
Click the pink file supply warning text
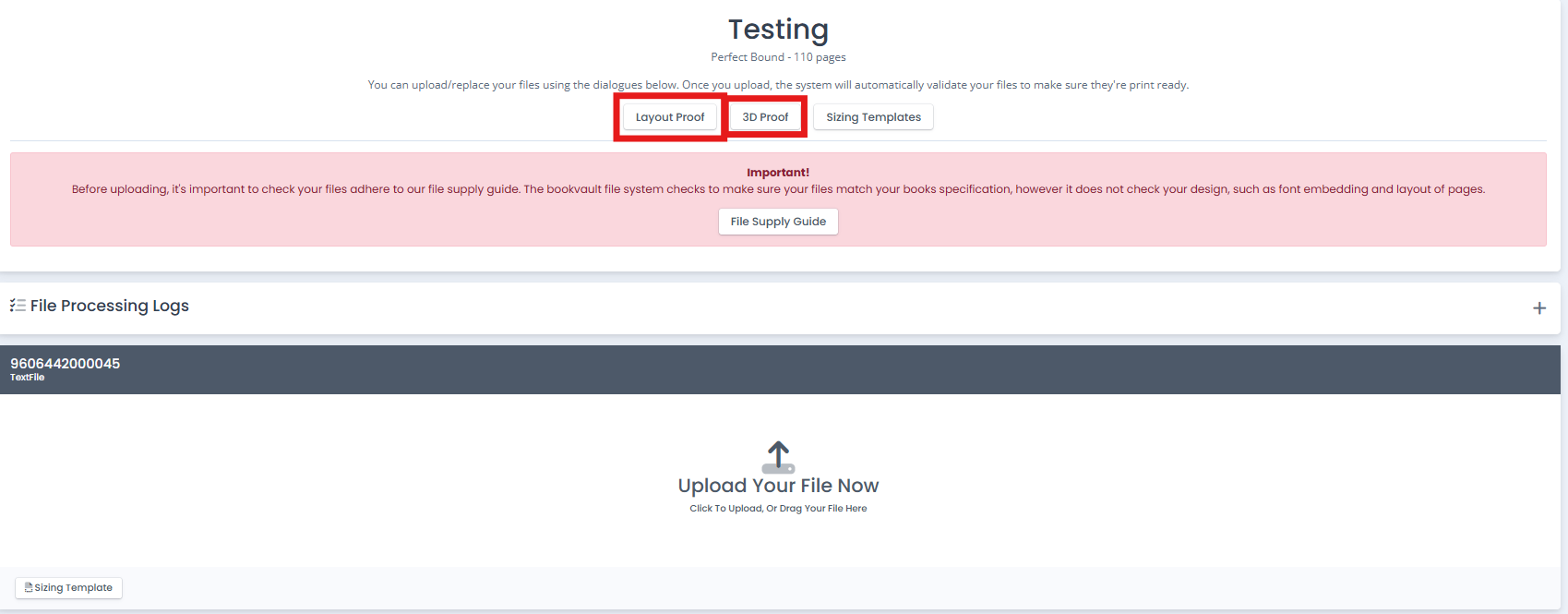click(x=778, y=189)
